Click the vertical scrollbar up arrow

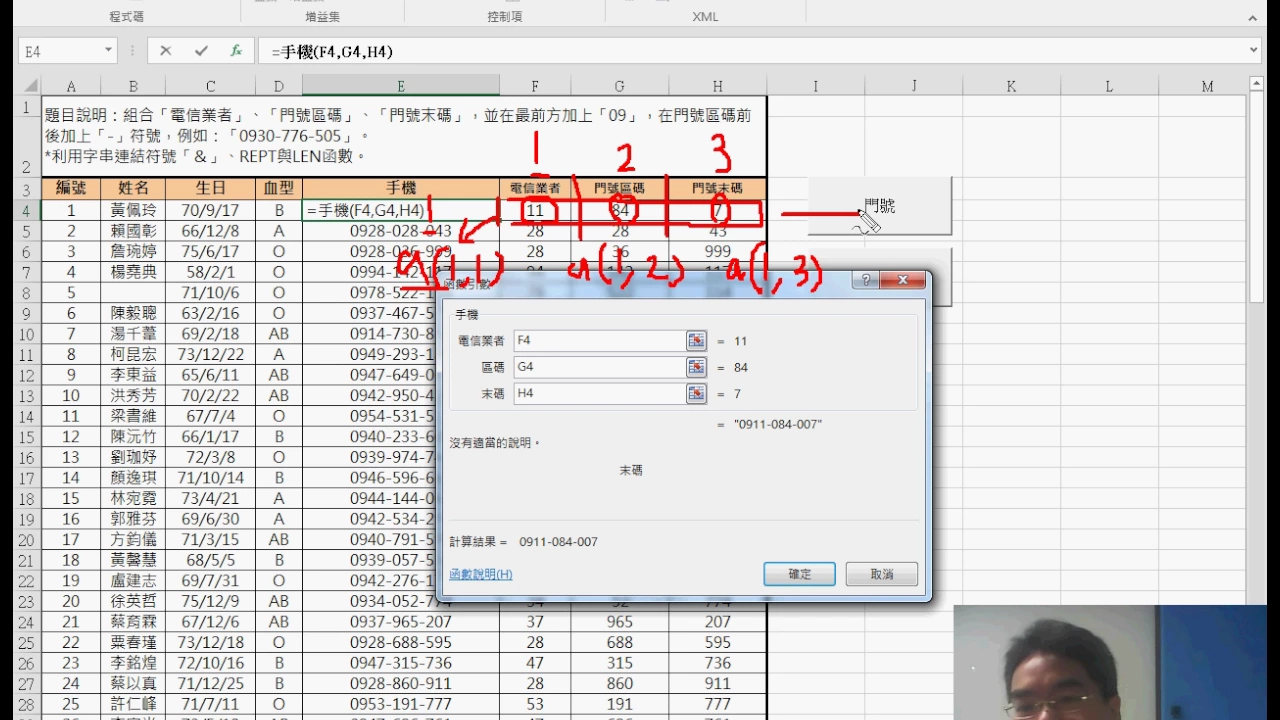(1256, 86)
